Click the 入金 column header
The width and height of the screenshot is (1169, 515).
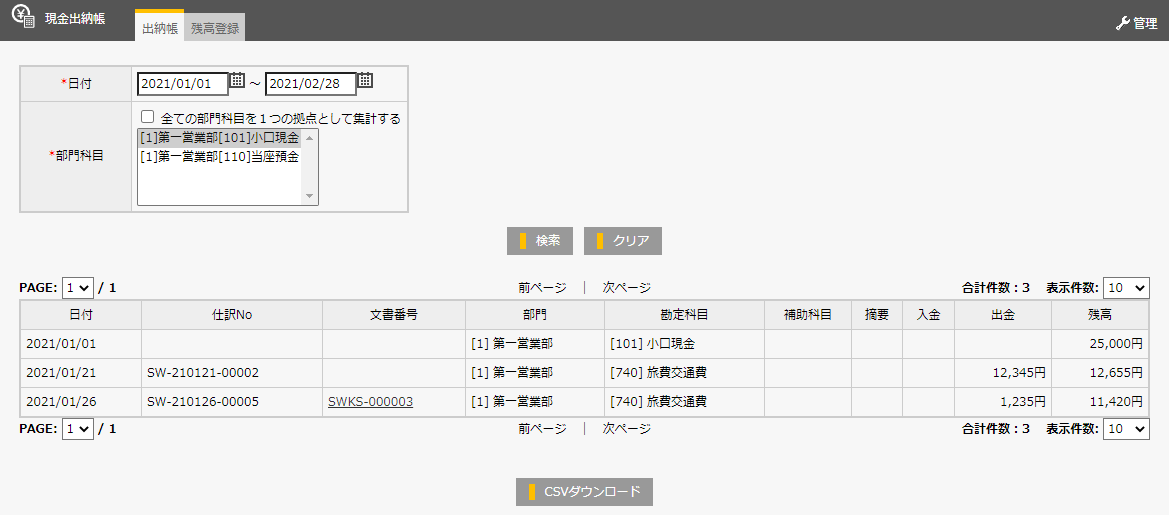pos(928,315)
